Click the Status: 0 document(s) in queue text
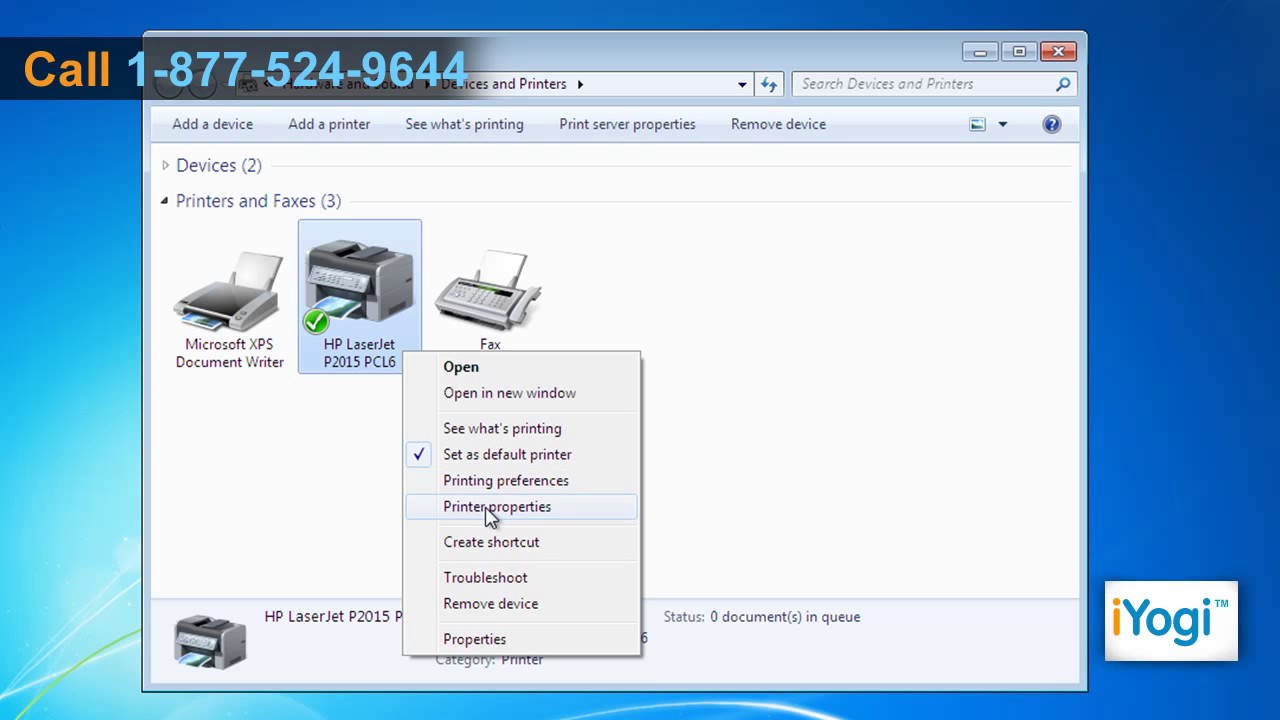This screenshot has width=1280, height=720. pyautogui.click(x=762, y=617)
